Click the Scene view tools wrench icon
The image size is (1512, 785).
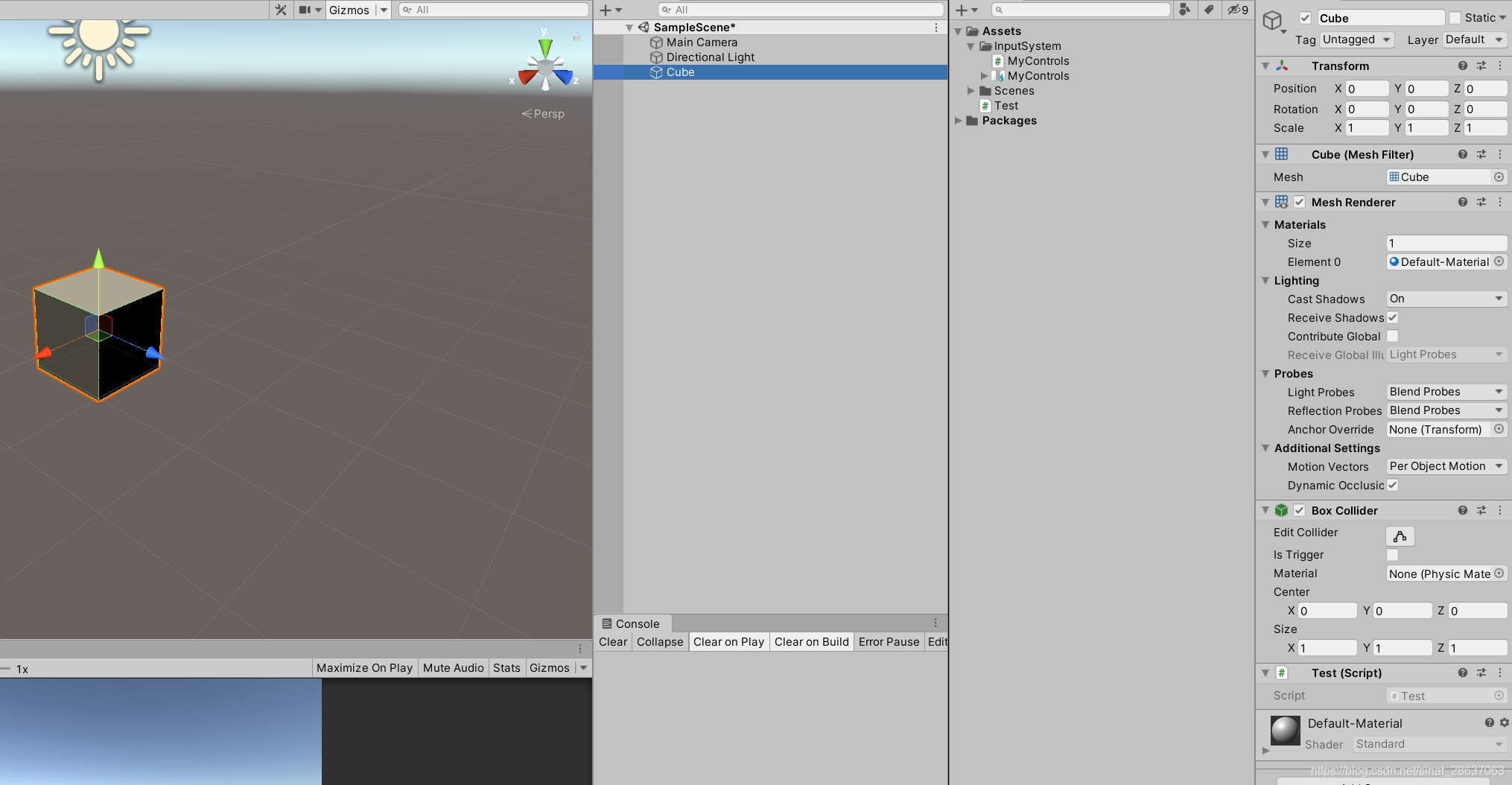coord(281,10)
